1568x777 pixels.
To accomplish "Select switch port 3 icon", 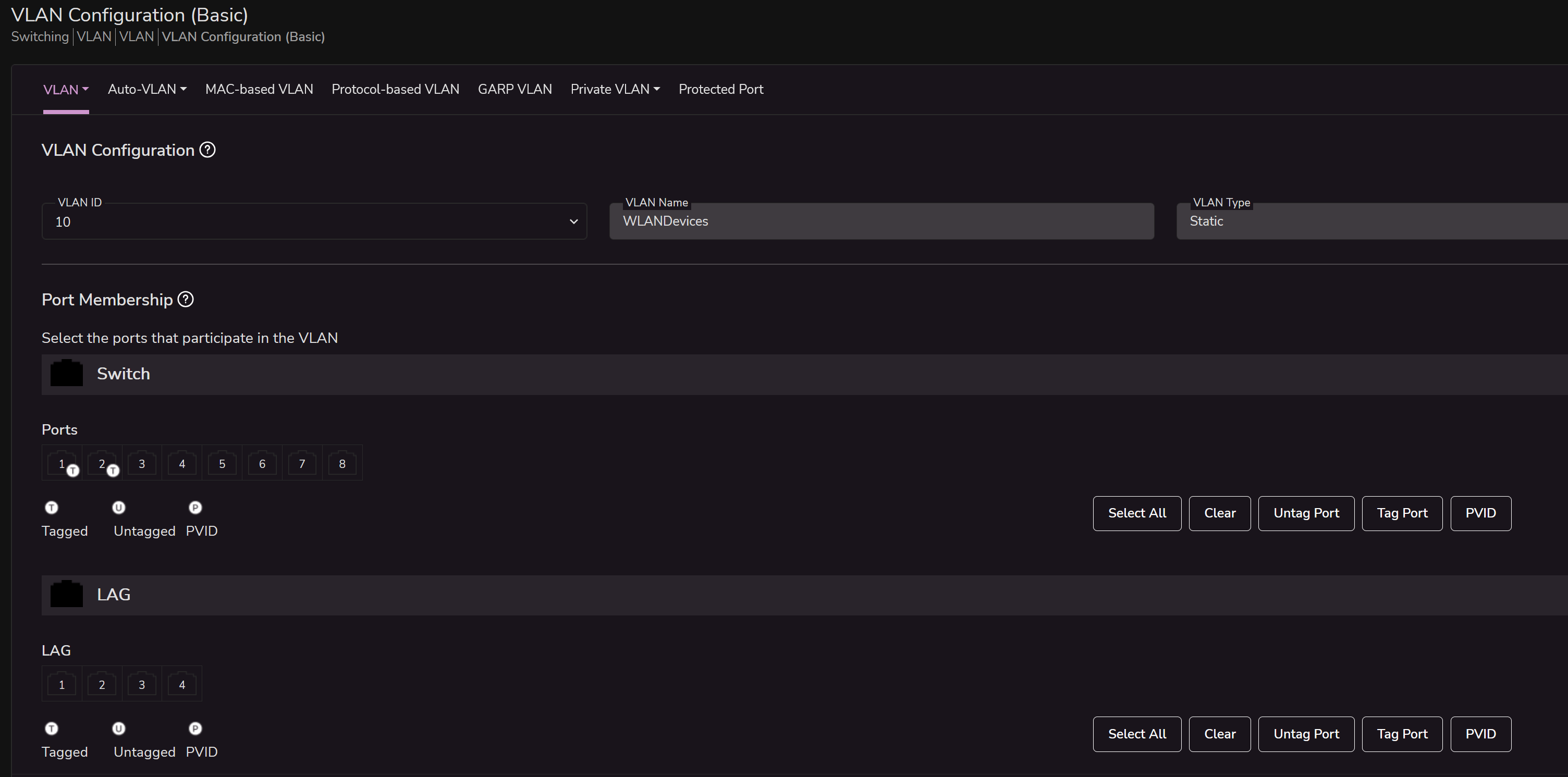I will [142, 464].
